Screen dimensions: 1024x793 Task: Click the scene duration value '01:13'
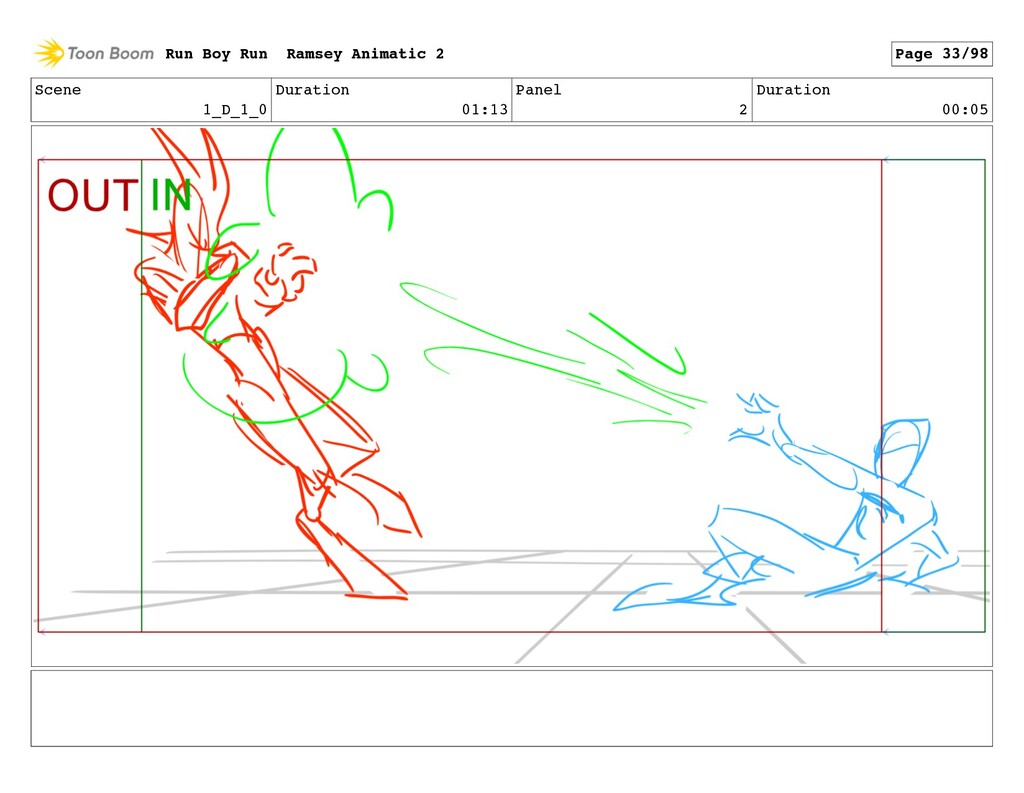[x=485, y=110]
